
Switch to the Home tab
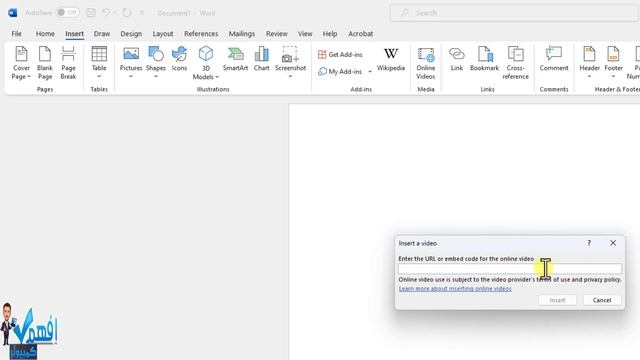pos(45,34)
